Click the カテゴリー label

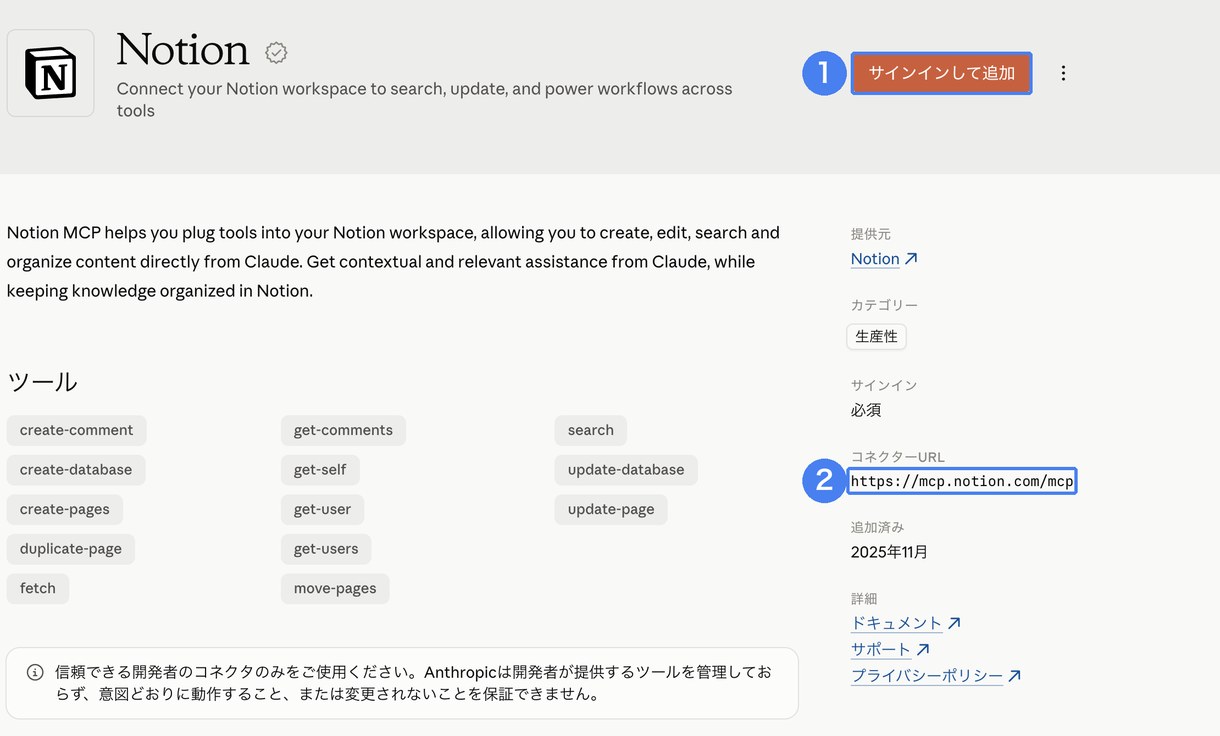[x=884, y=305]
